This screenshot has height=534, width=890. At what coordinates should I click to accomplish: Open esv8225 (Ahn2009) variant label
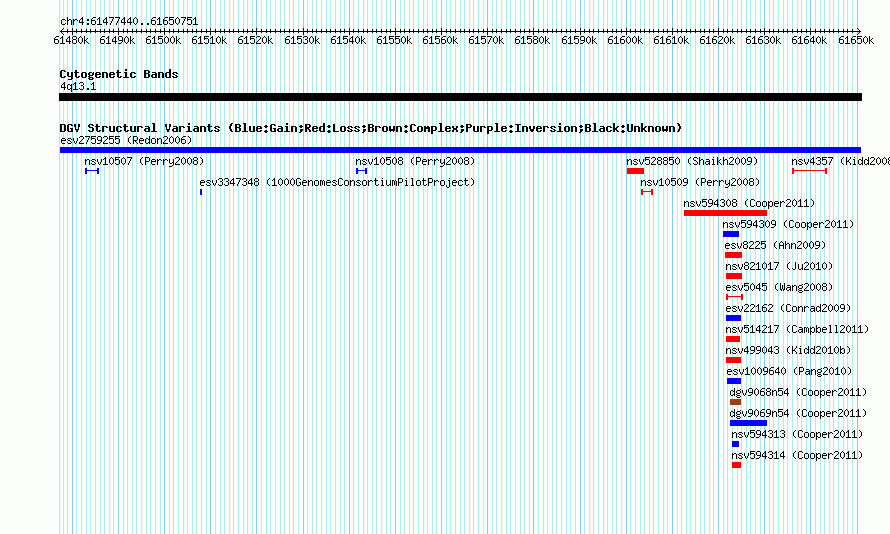click(x=775, y=245)
